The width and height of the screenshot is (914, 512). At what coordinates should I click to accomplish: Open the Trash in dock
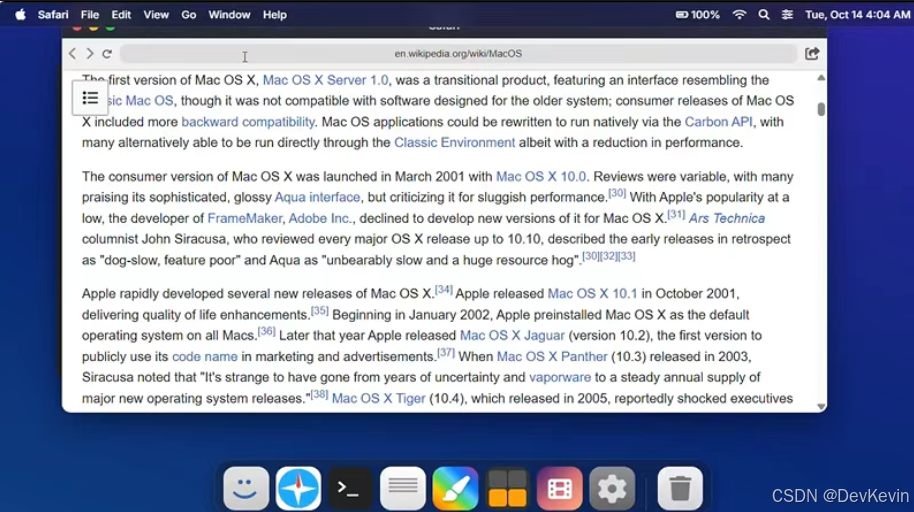tap(680, 488)
